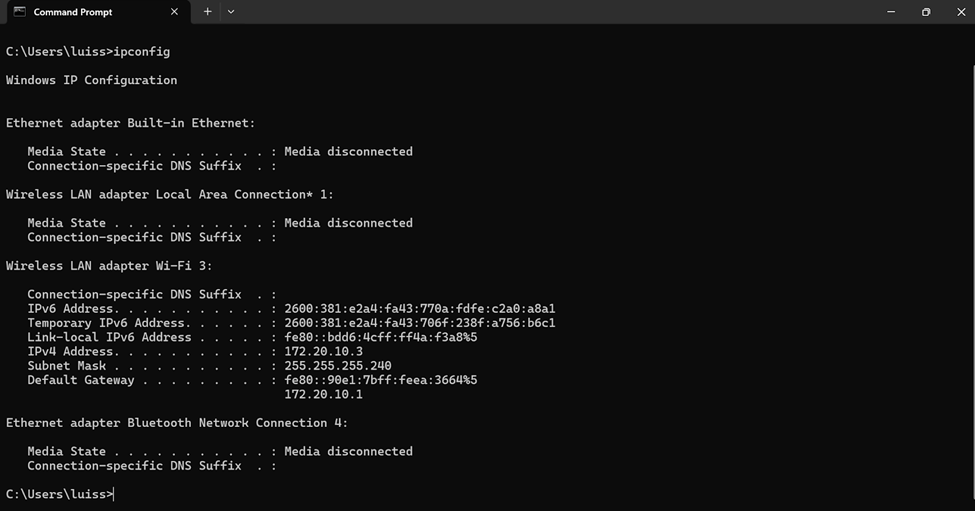Close the Command Prompt tab
Viewport: 975px width, 511px height.
174,12
